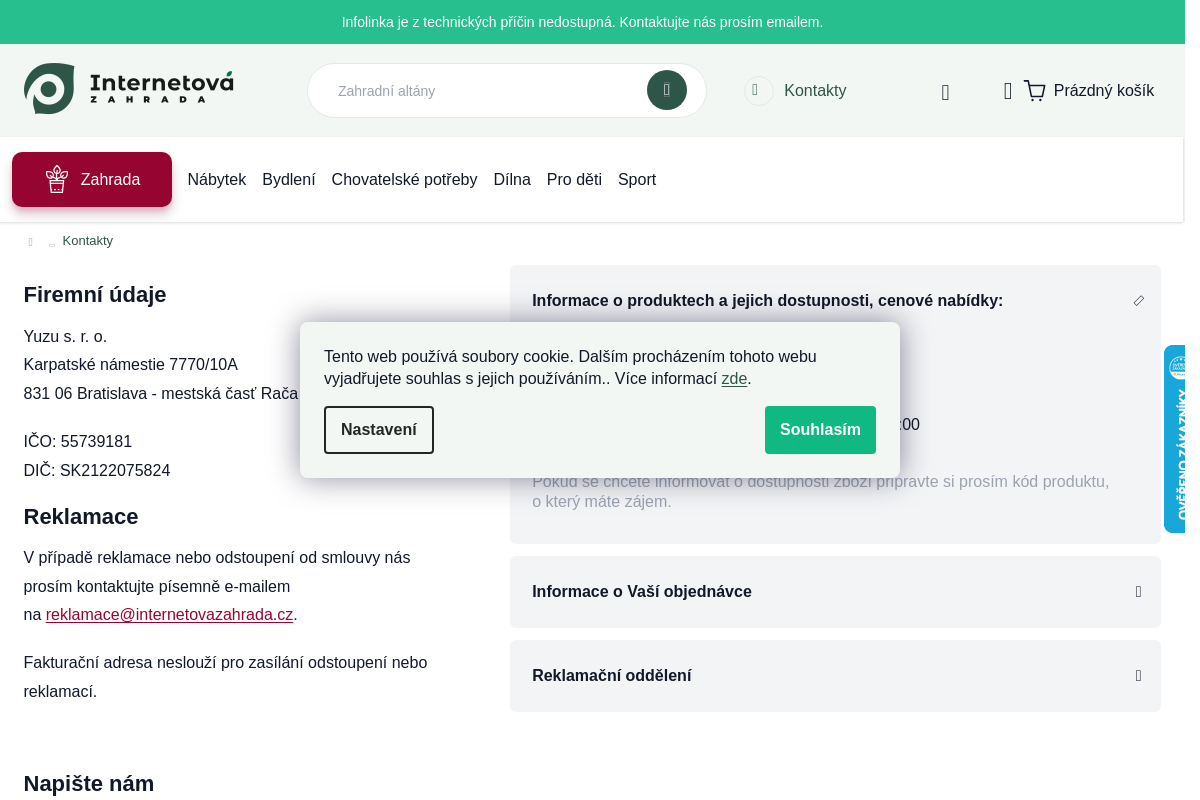Open the Chovatelské potřeby category
The image size is (1200, 800).
tap(405, 180)
